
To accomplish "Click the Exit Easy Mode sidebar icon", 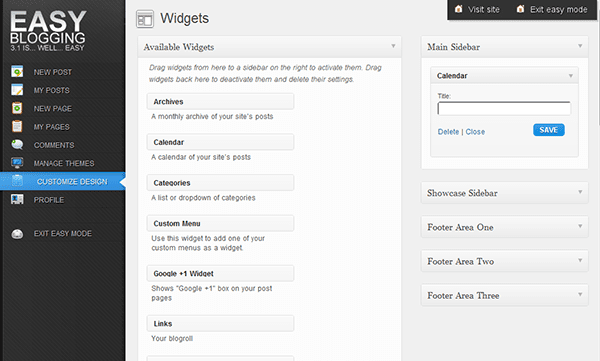I will pyautogui.click(x=17, y=234).
